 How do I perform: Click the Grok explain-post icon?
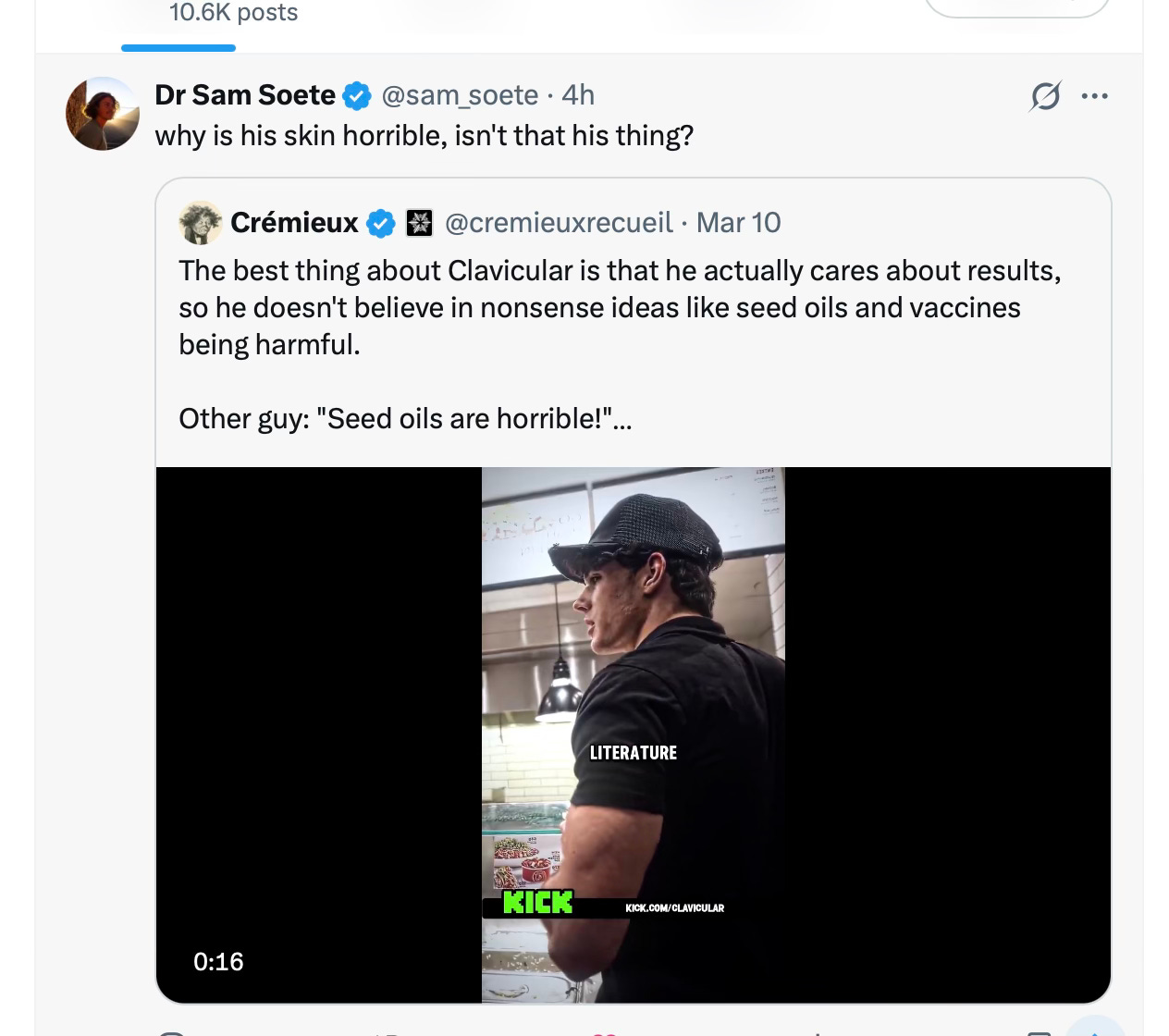coord(1045,96)
